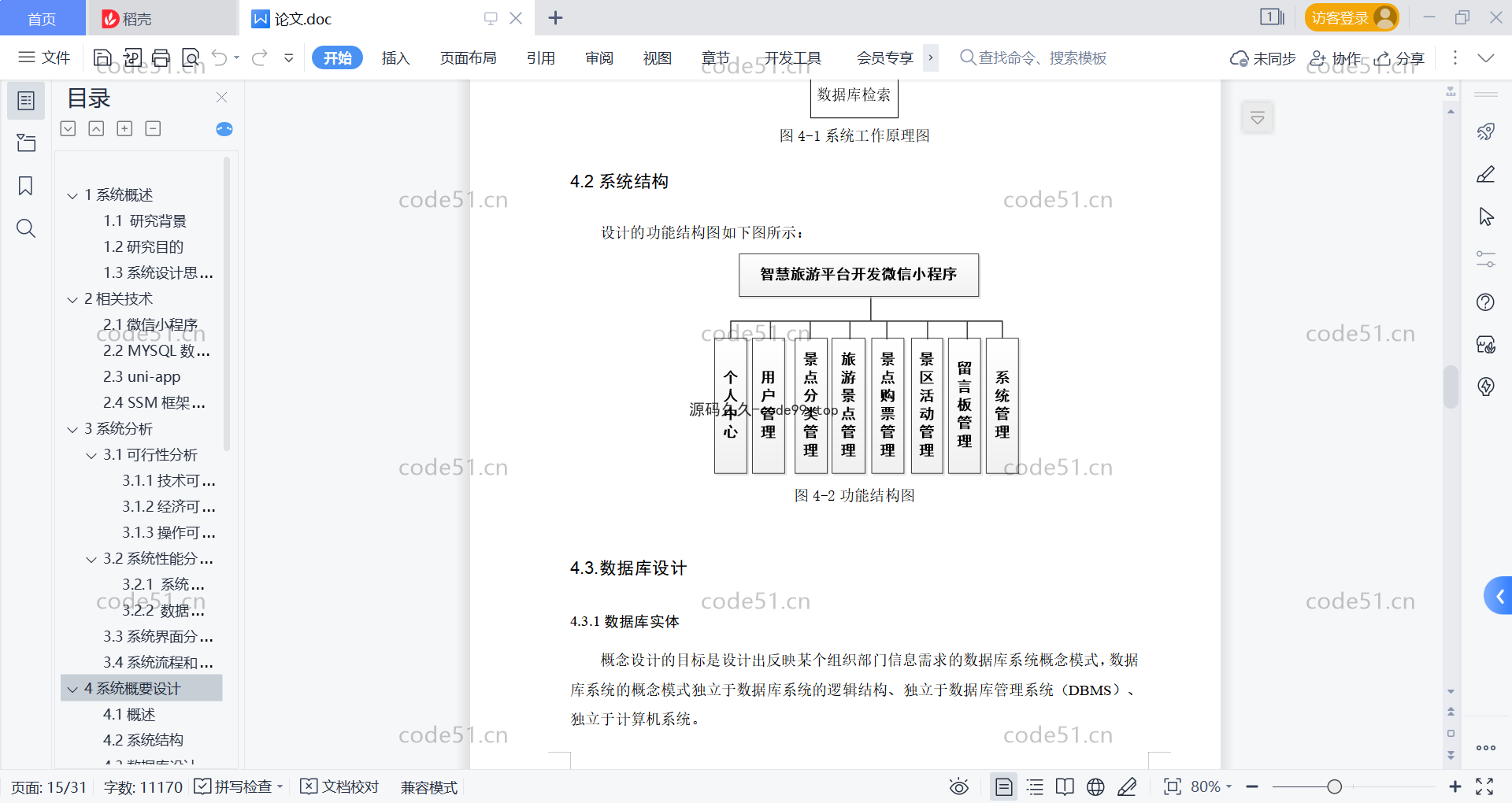Viewport: 1512px width, 803px height.
Task: Toggle the 未同步 cloud sync status
Action: pyautogui.click(x=1263, y=58)
